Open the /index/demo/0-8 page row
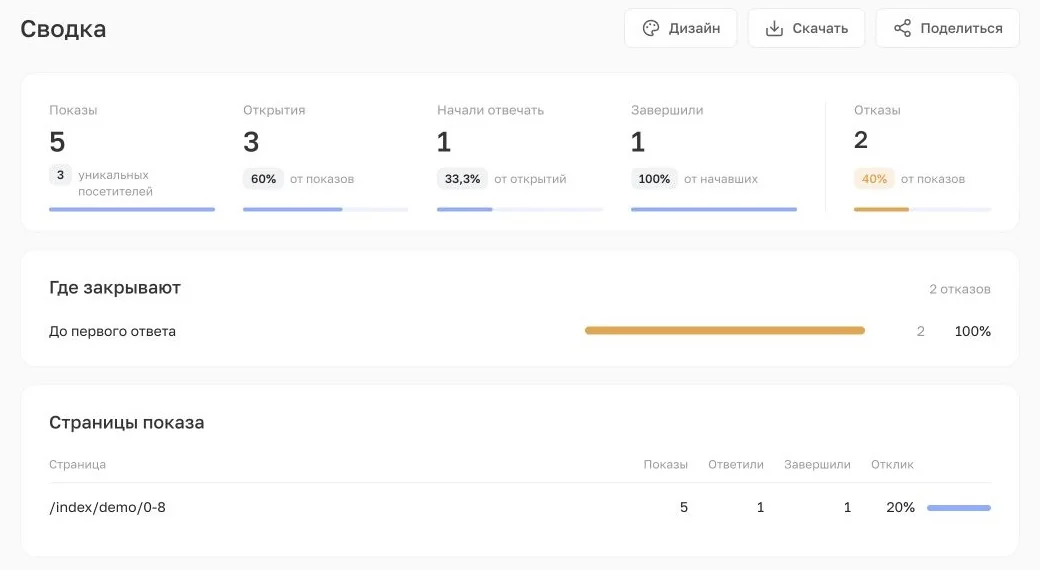1040x570 pixels. (x=520, y=508)
